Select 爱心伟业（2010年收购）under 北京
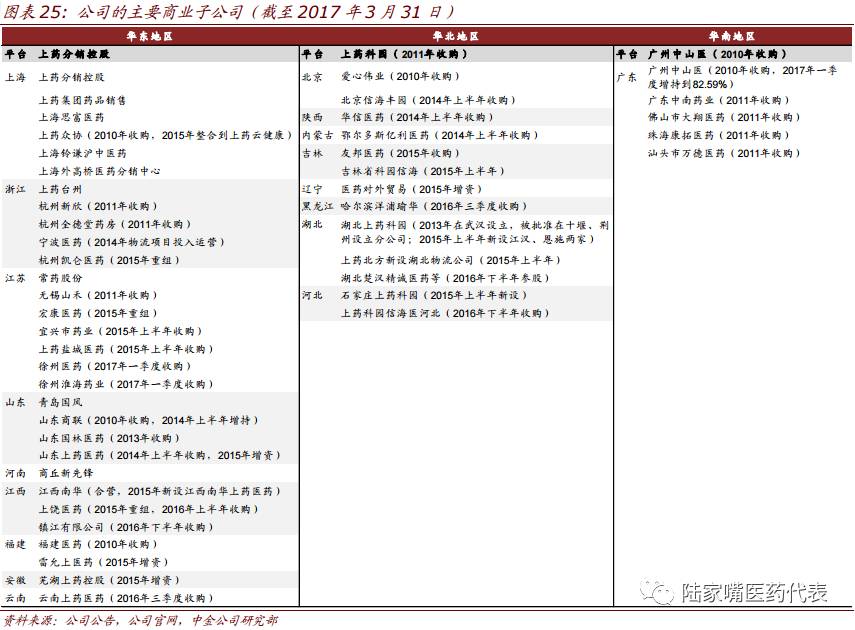The width and height of the screenshot is (855, 630). pos(401,76)
